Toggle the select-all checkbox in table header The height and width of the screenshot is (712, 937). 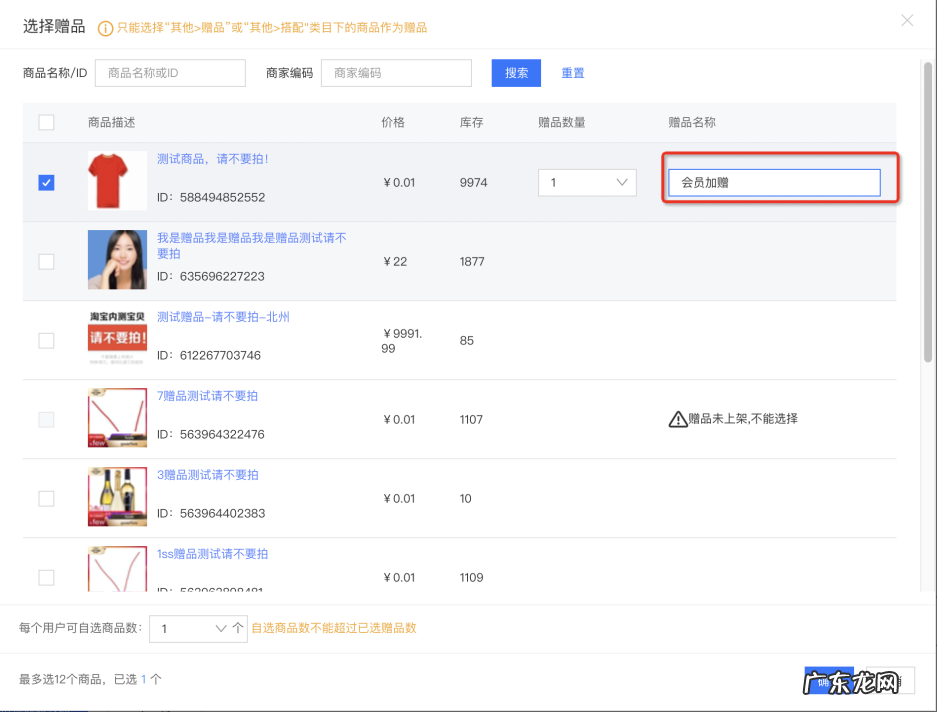tap(46, 122)
